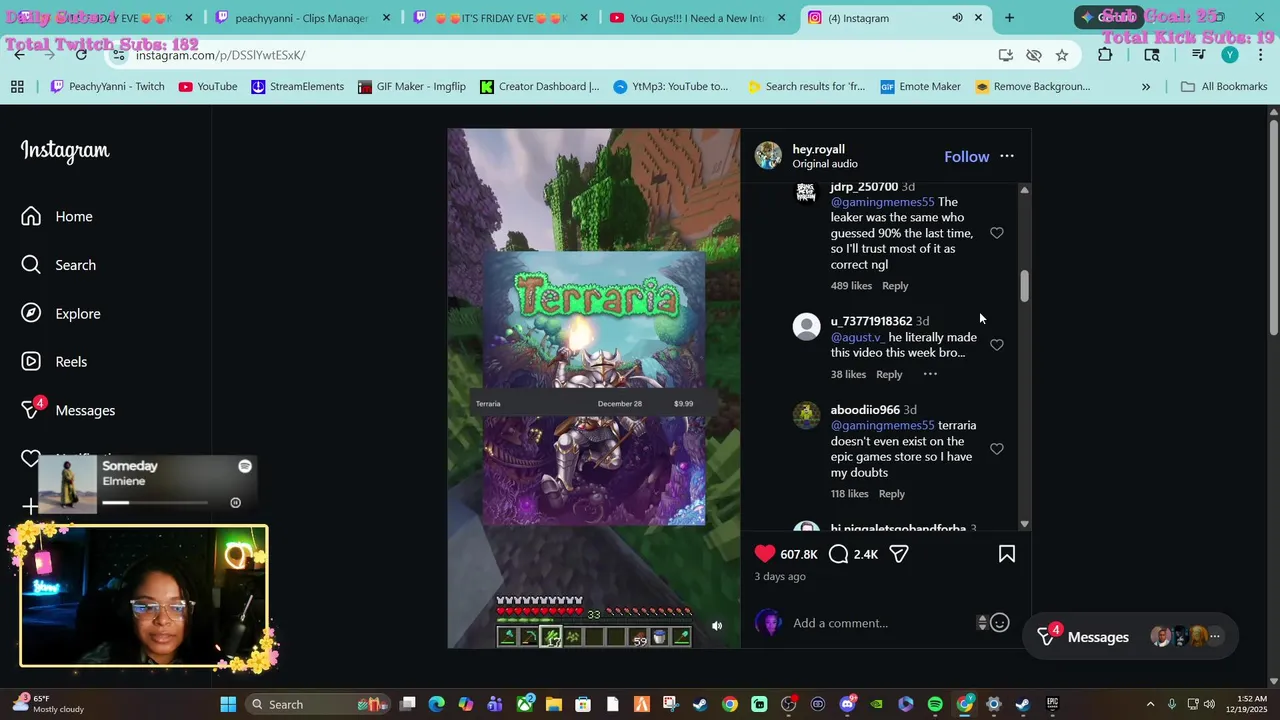Screen dimensions: 1280x720
Task: Open the @gamingmemes55 mention in the jdrp_250700 comment
Action: coord(882,202)
